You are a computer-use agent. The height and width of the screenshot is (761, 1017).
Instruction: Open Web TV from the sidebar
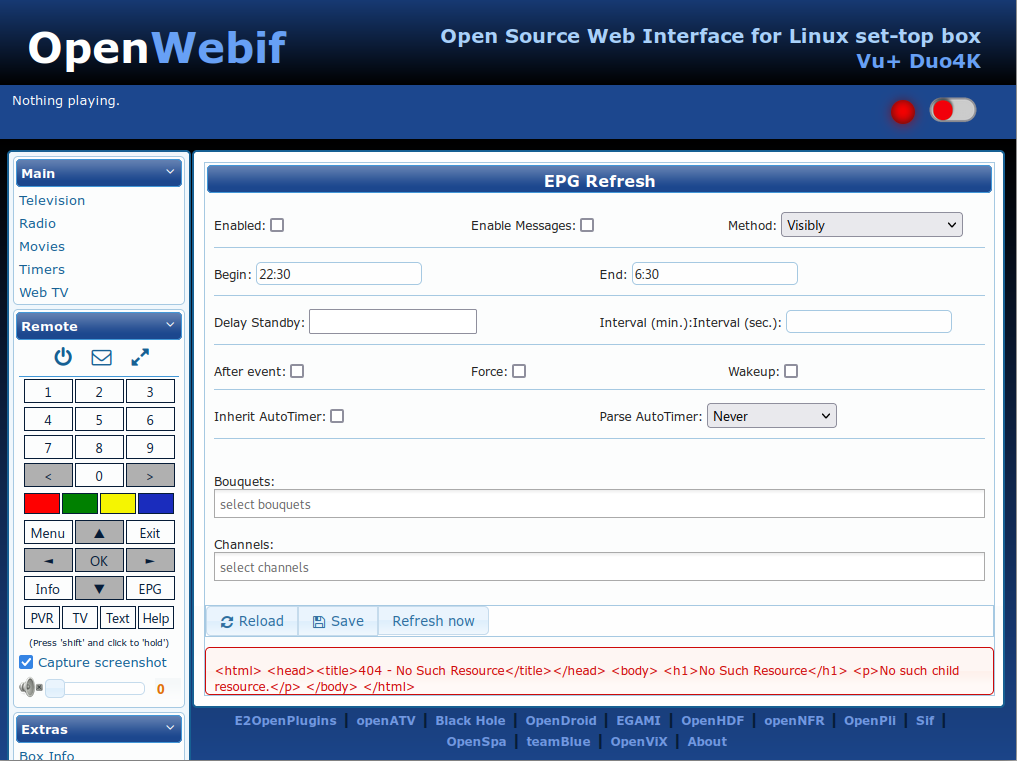(43, 292)
